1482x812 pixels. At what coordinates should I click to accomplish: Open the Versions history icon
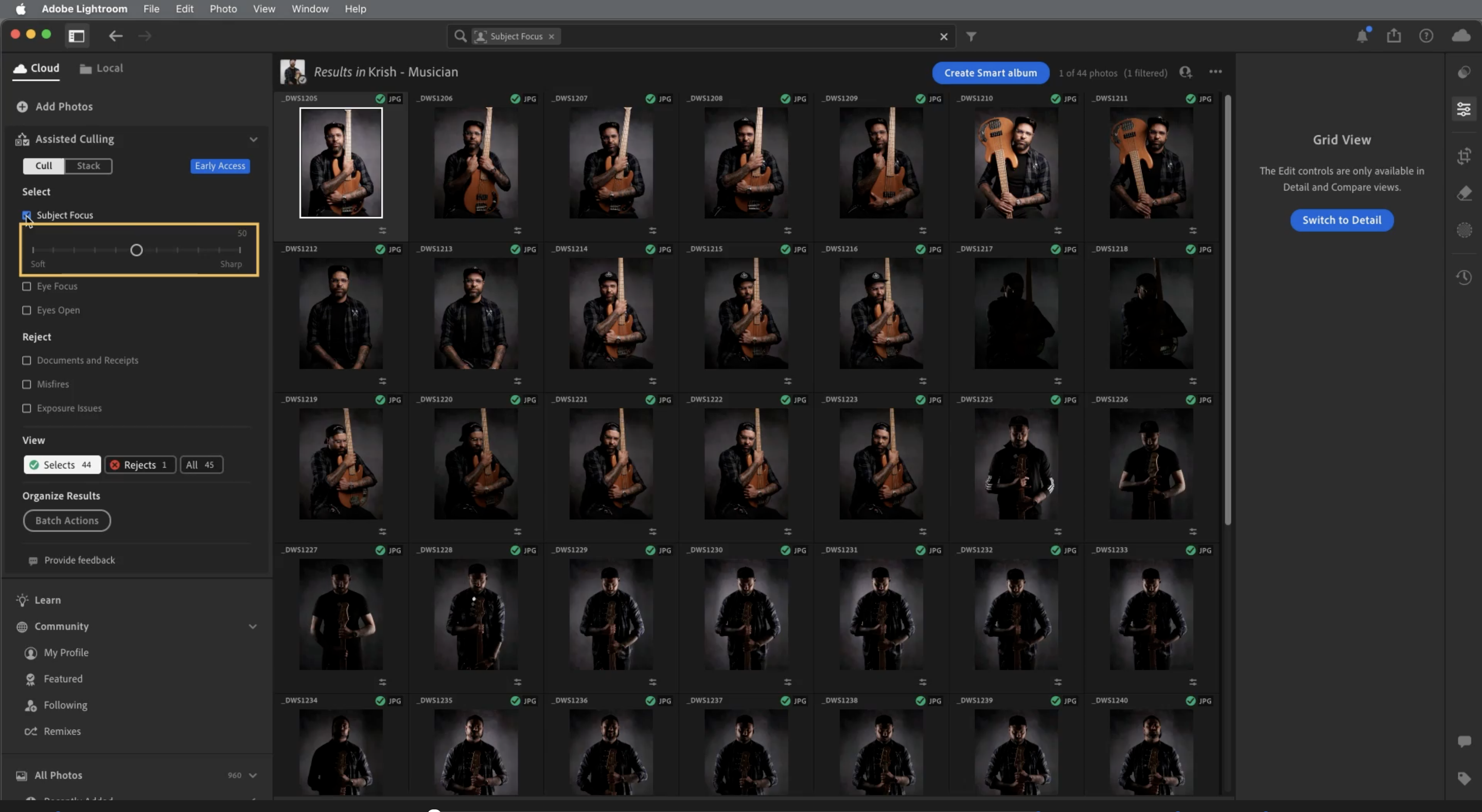[x=1464, y=277]
